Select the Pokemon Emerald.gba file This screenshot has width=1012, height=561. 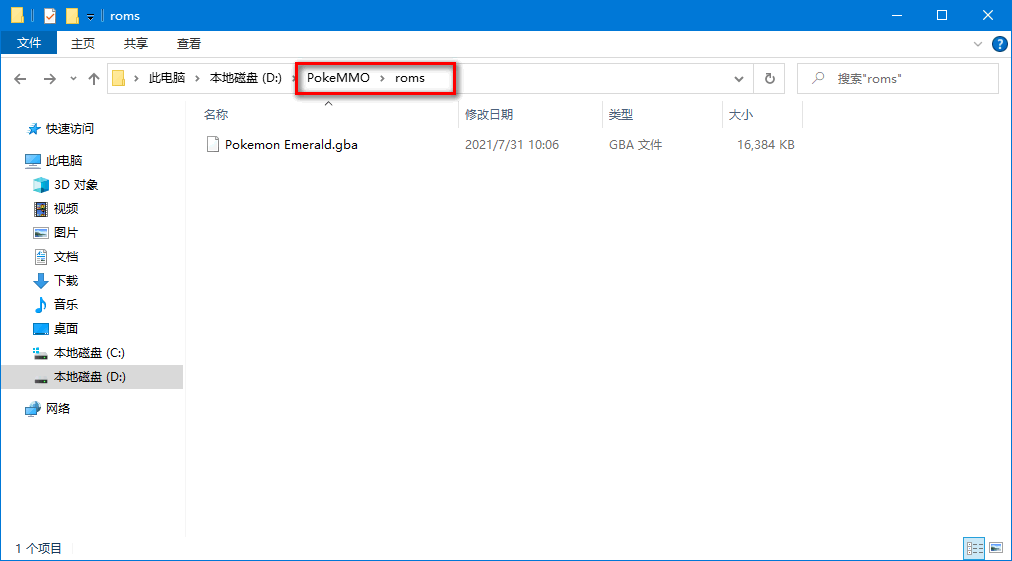click(x=290, y=145)
